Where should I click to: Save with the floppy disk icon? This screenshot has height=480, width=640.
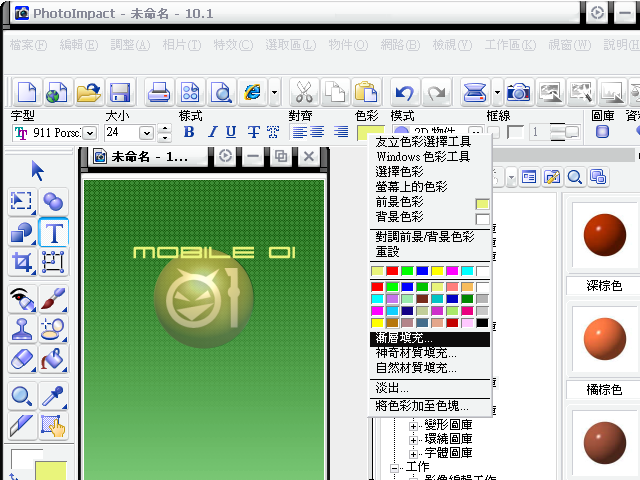tap(120, 92)
